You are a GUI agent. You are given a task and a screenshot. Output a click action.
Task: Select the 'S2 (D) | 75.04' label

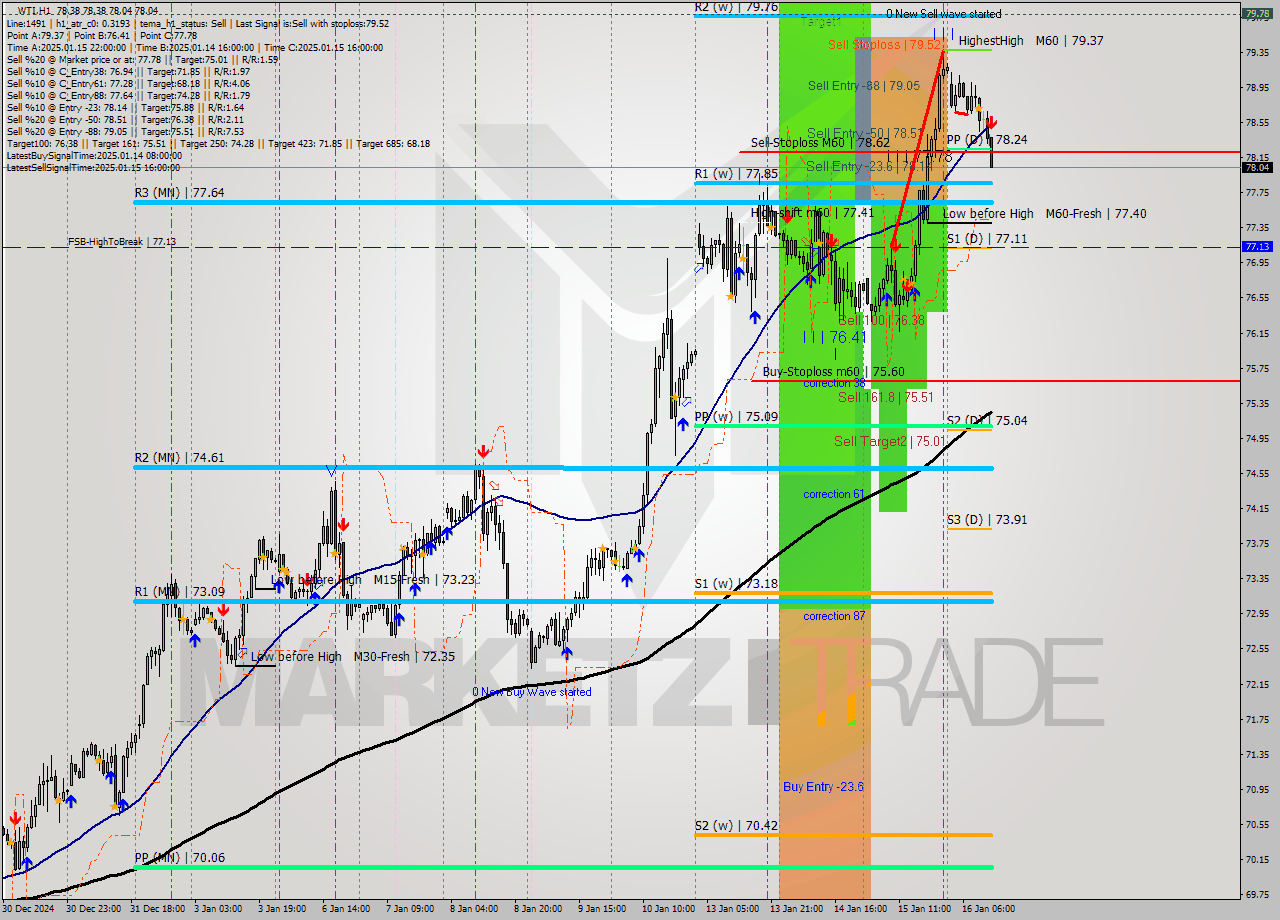[987, 421]
